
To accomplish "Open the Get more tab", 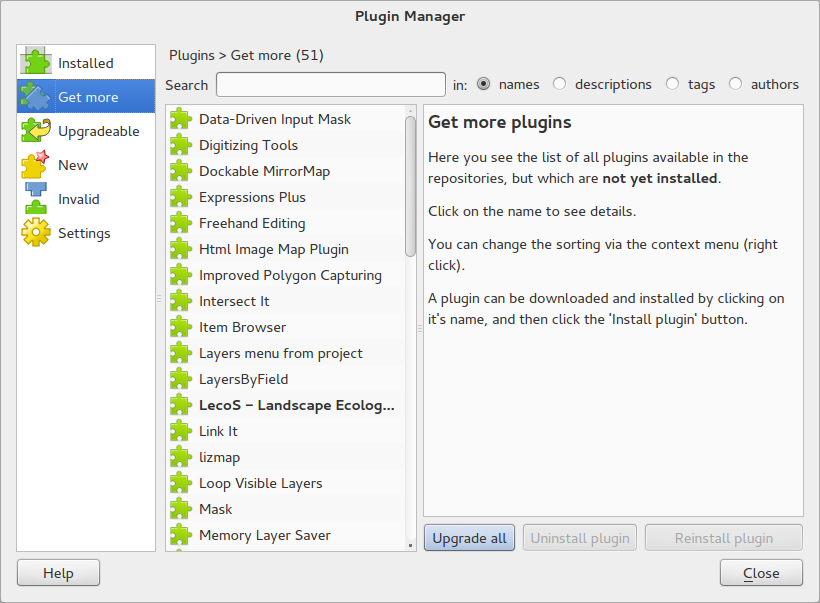I will pyautogui.click(x=86, y=97).
